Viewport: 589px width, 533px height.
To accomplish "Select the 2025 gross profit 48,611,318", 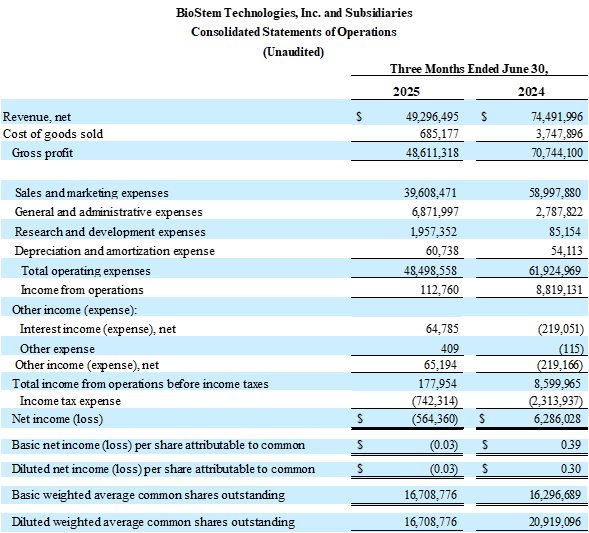I will point(432,153).
